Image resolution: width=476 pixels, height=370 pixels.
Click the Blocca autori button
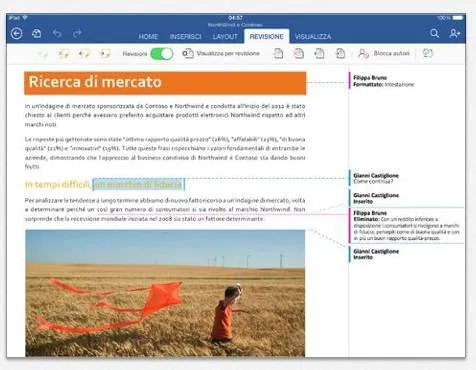[384, 54]
